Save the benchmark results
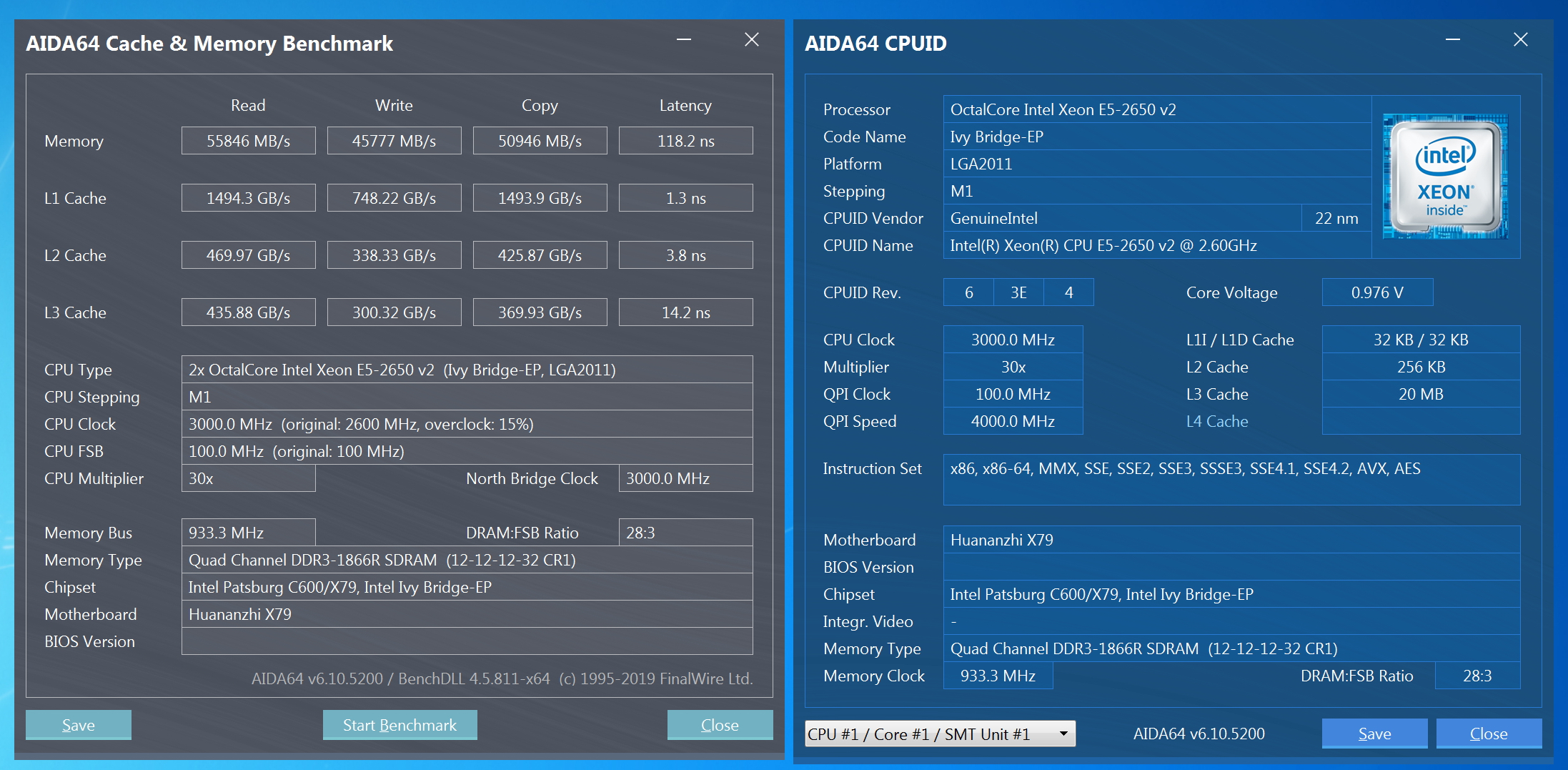 pos(79,725)
